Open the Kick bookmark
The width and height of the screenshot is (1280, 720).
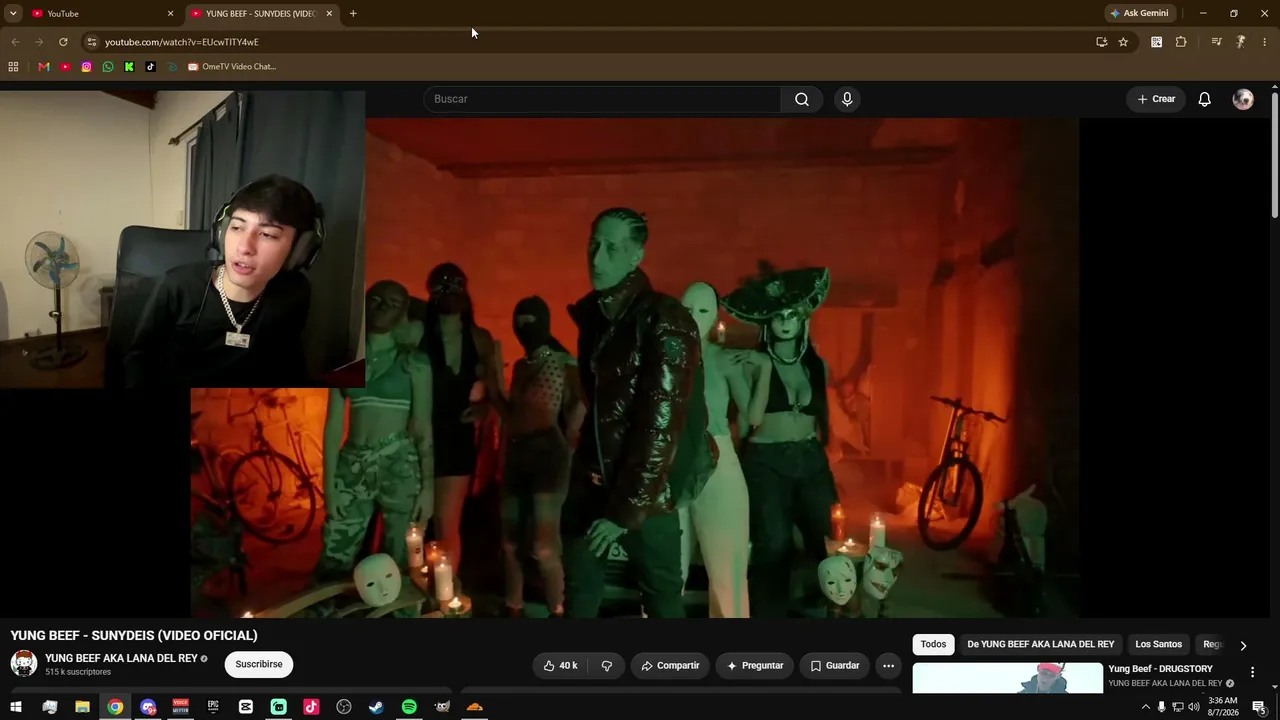click(x=129, y=67)
